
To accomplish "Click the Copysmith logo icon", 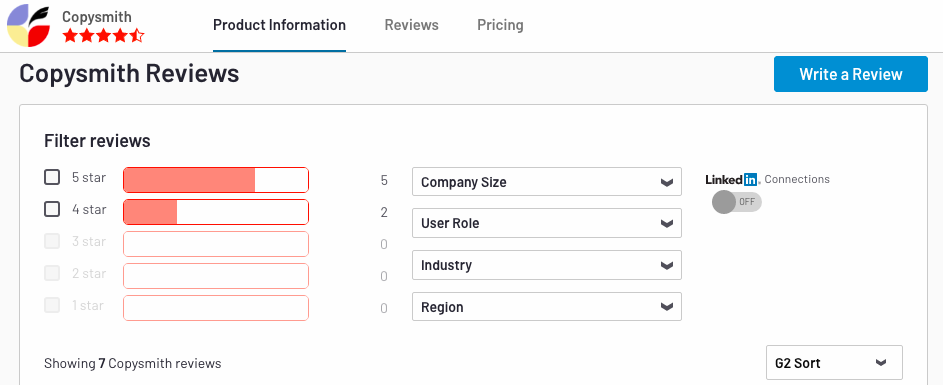I will point(28,25).
